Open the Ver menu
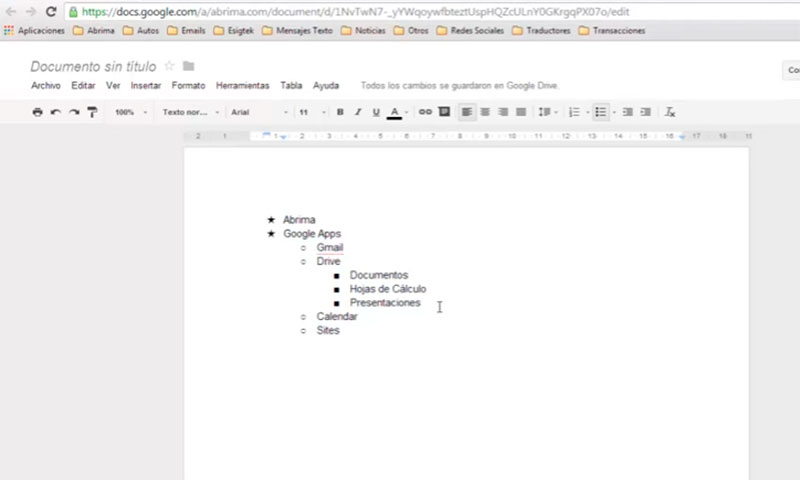The height and width of the screenshot is (480, 800). click(x=113, y=85)
